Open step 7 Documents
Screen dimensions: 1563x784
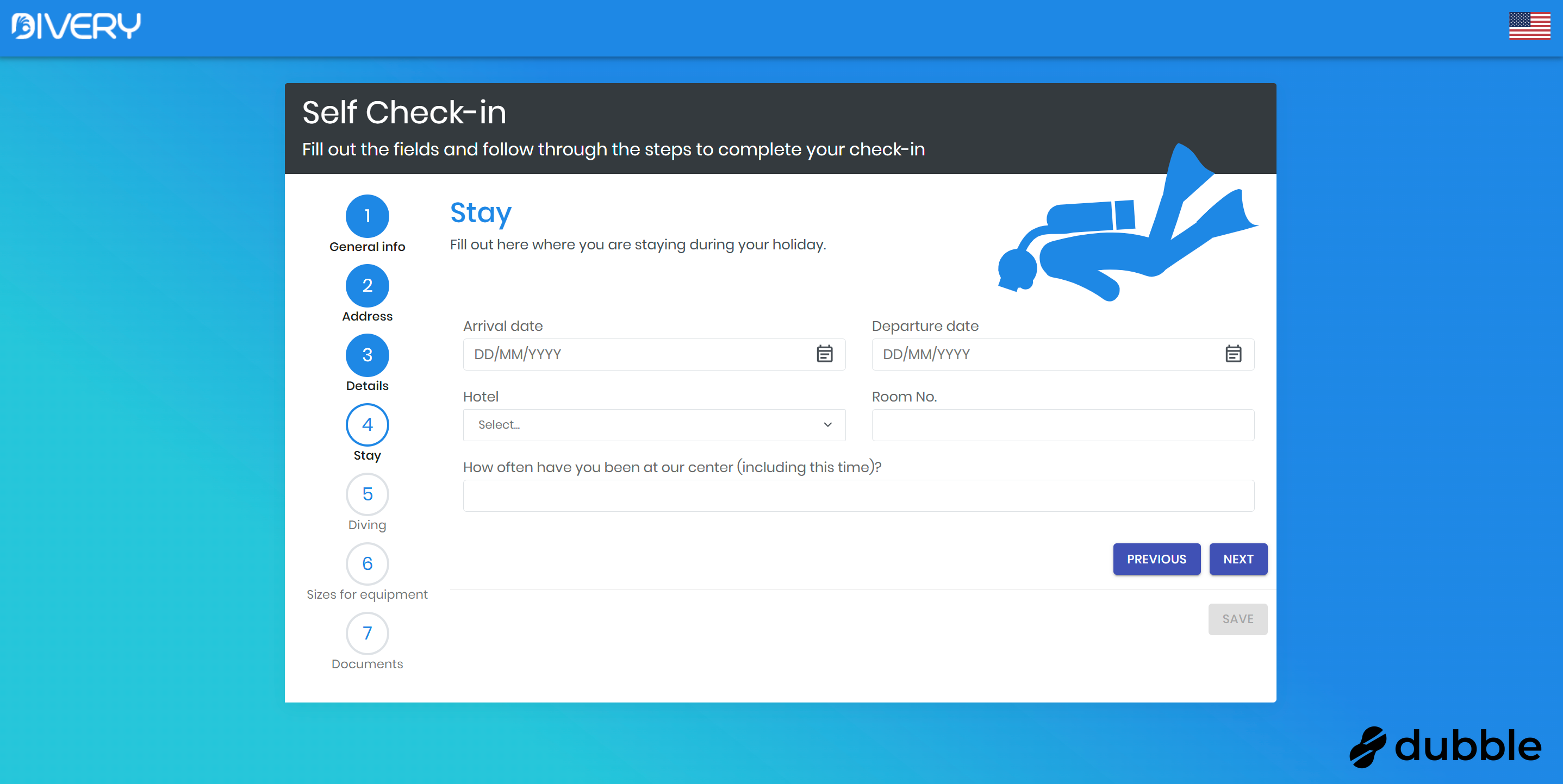pos(367,633)
